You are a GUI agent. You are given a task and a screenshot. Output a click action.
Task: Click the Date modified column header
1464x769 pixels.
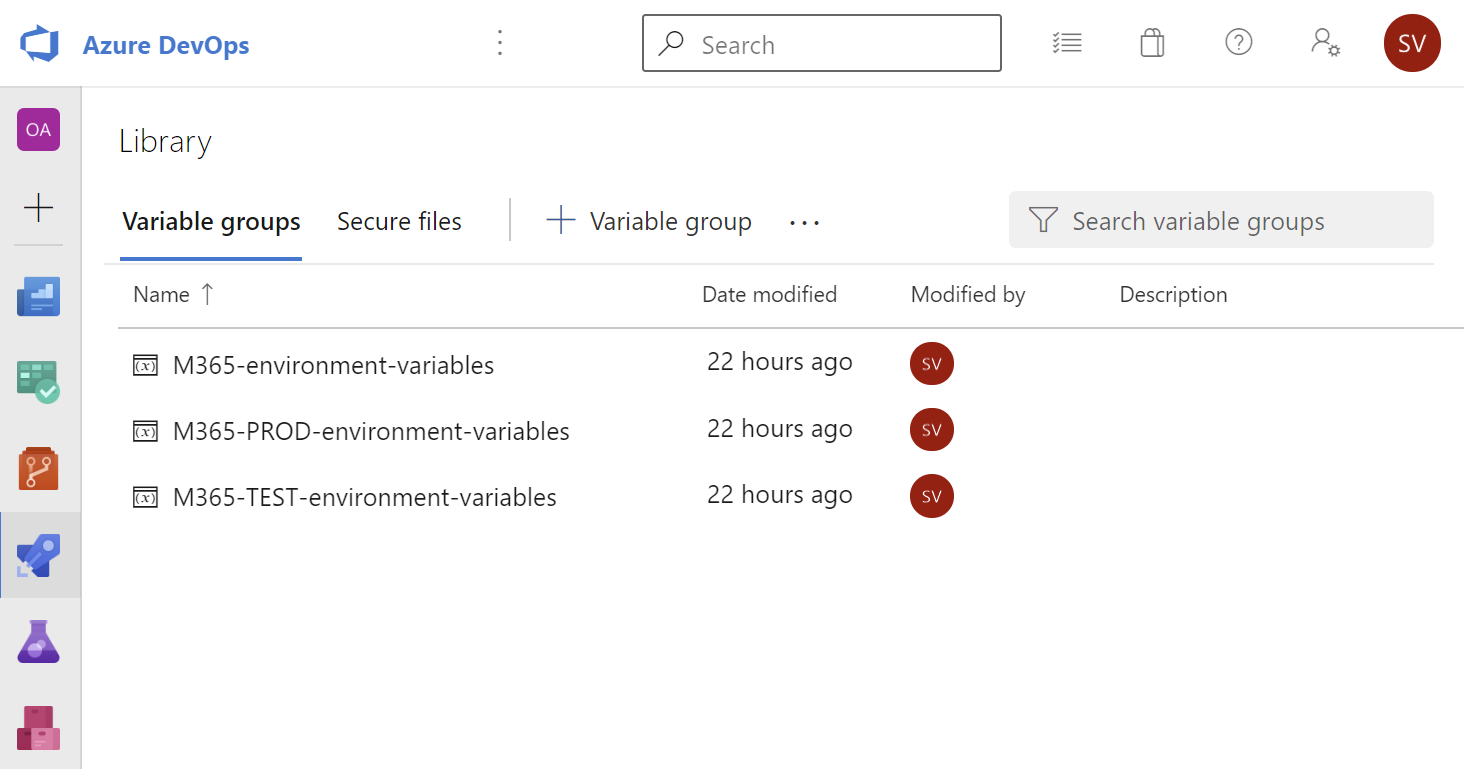coord(769,294)
